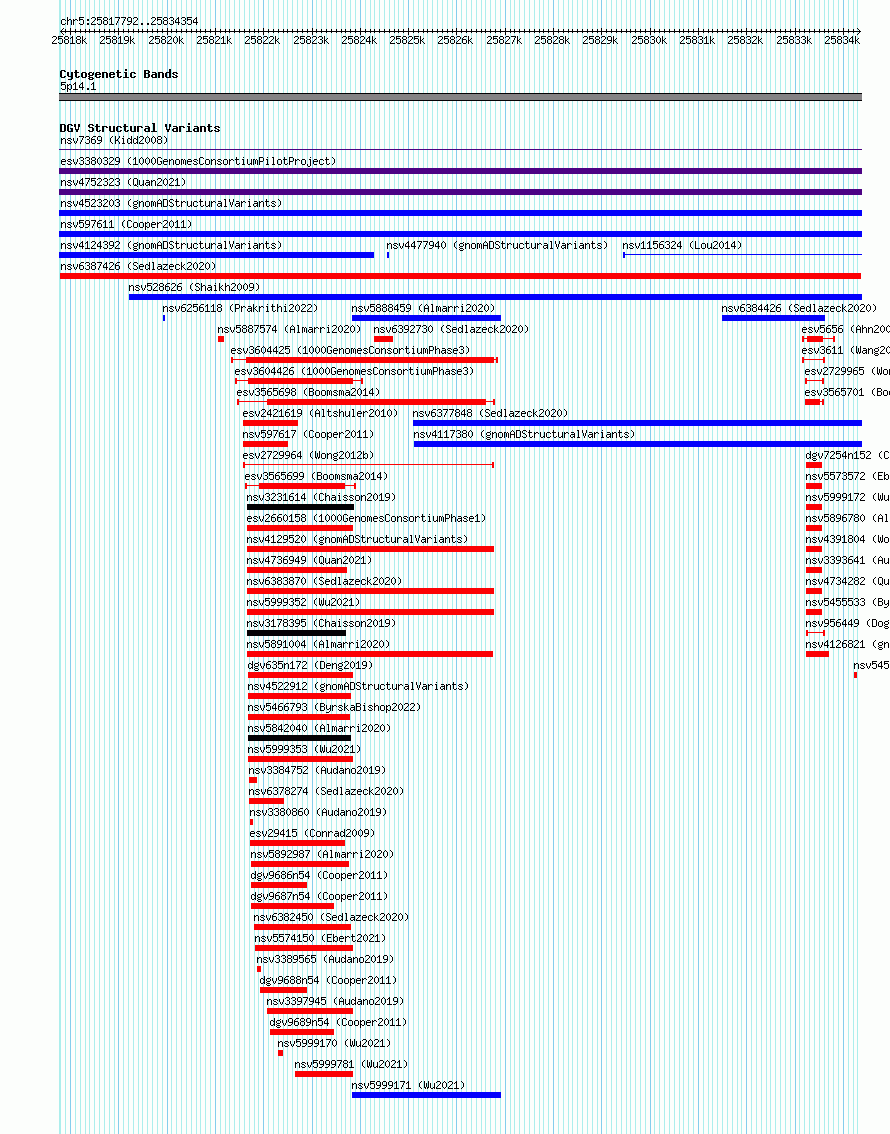Click the esv3565698 (Boomsma2014) label

pyautogui.click(x=308, y=392)
